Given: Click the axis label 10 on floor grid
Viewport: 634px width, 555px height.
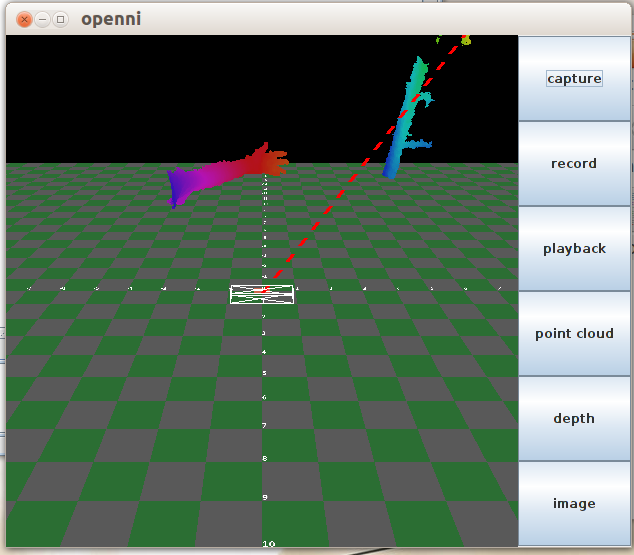Looking at the screenshot, I should click(268, 544).
